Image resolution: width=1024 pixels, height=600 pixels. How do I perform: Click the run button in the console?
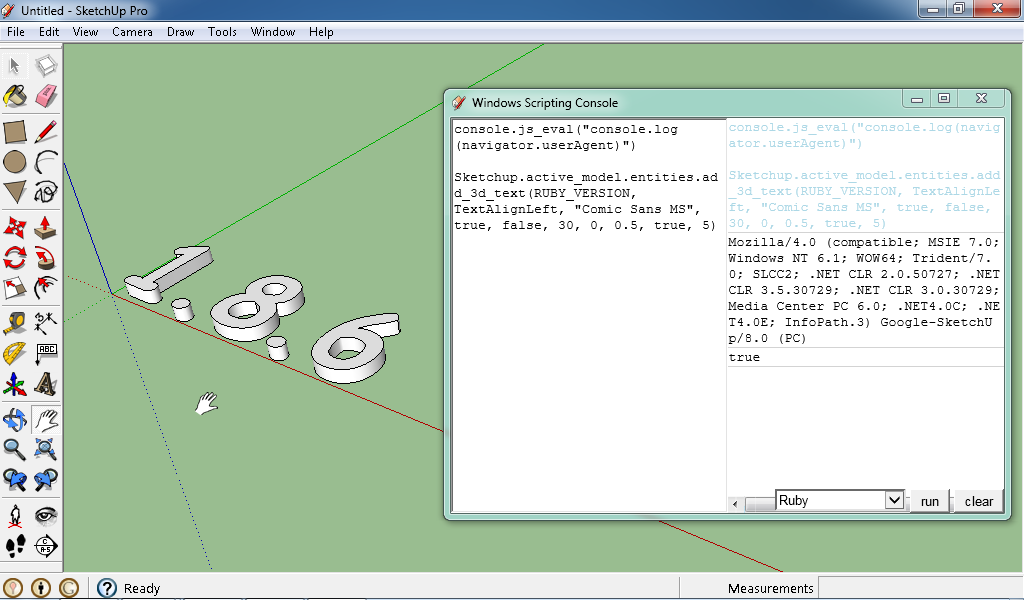pos(929,501)
